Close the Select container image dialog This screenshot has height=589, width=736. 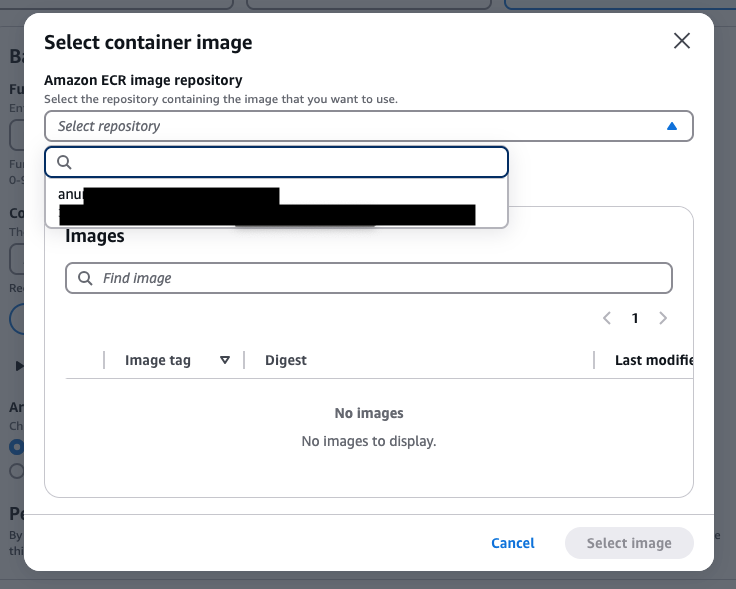tap(682, 41)
